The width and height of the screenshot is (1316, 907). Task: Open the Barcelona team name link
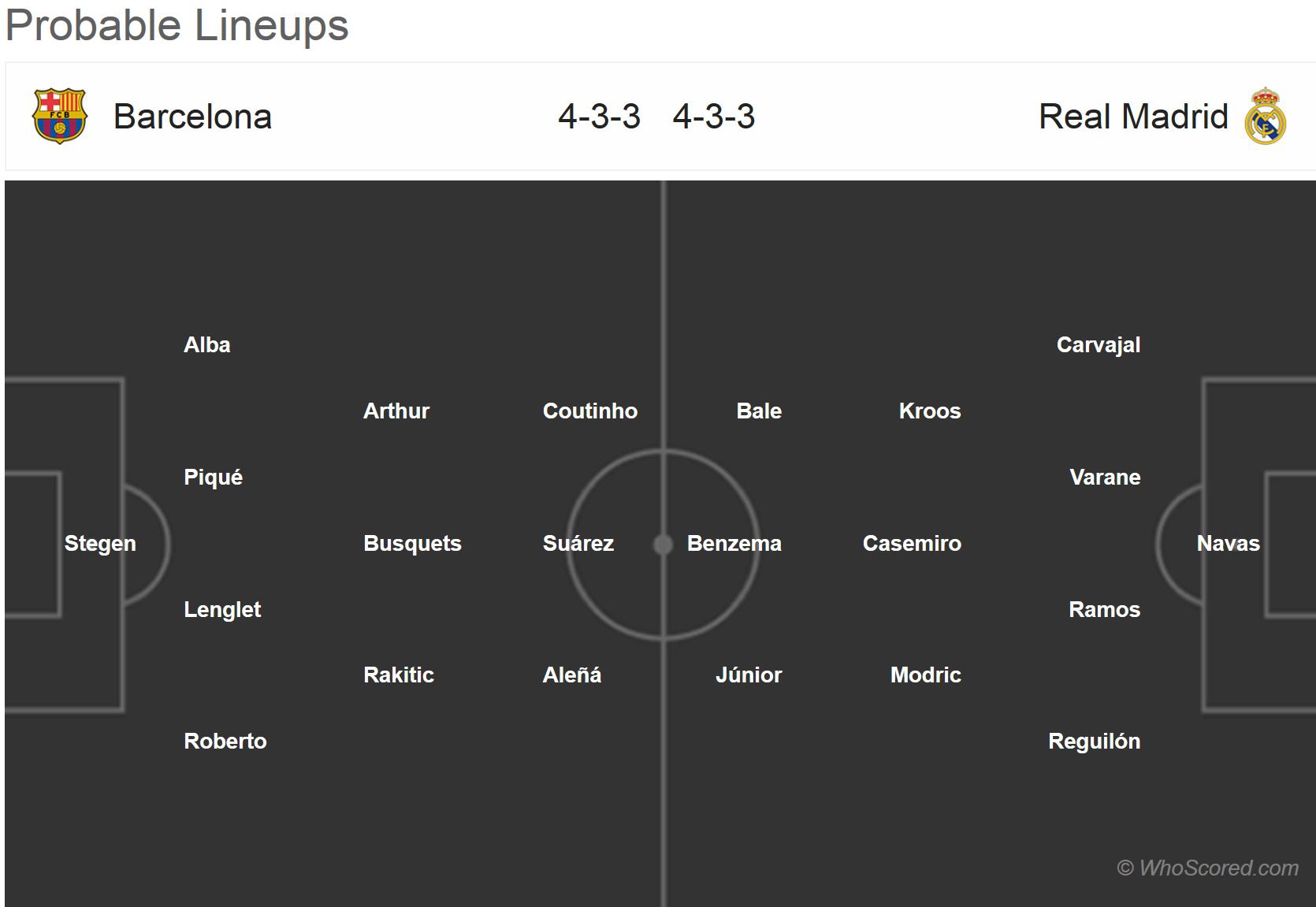coord(192,117)
